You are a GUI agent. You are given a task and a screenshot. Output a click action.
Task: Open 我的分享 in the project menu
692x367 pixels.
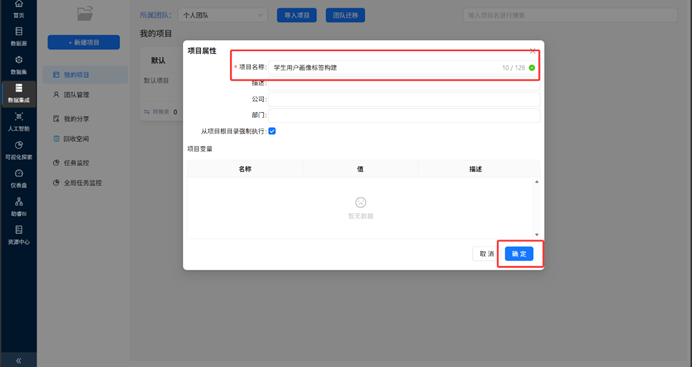pyautogui.click(x=76, y=119)
